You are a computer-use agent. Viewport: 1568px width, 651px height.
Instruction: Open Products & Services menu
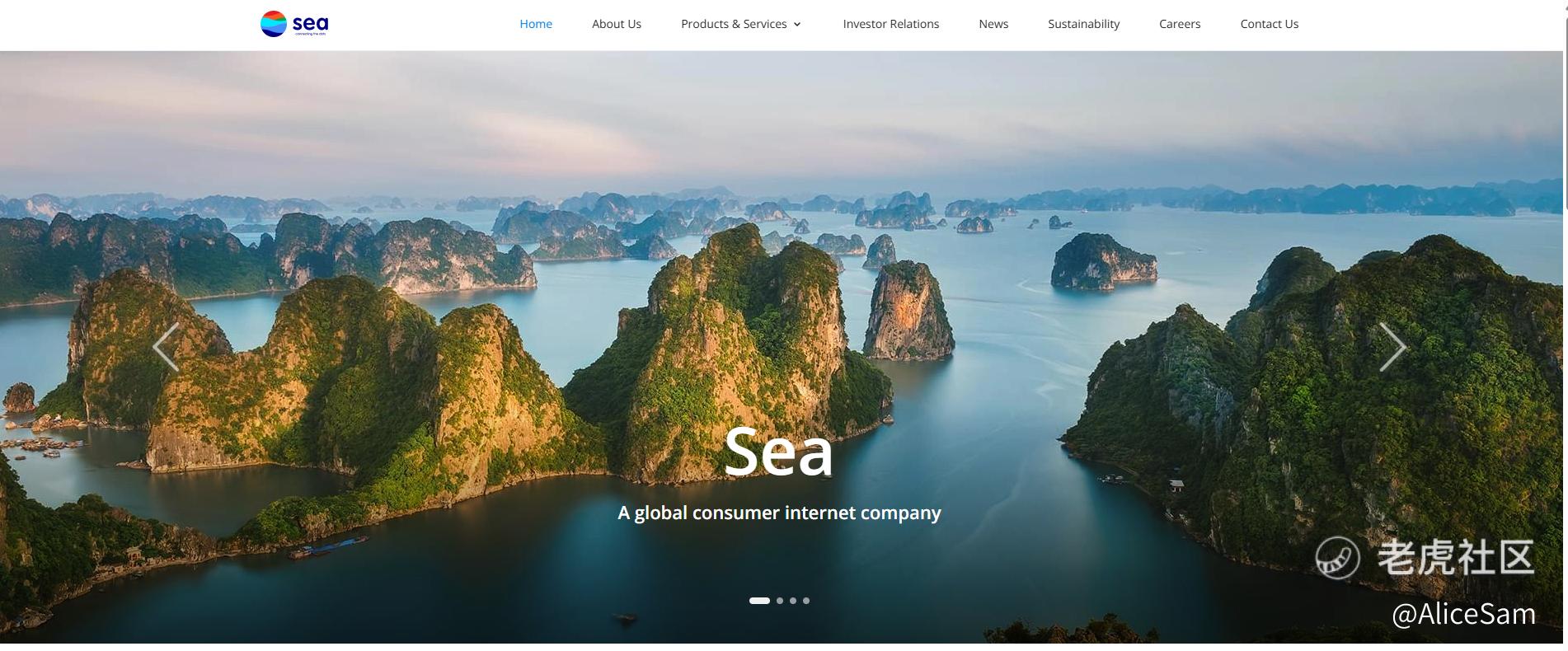pos(734,24)
